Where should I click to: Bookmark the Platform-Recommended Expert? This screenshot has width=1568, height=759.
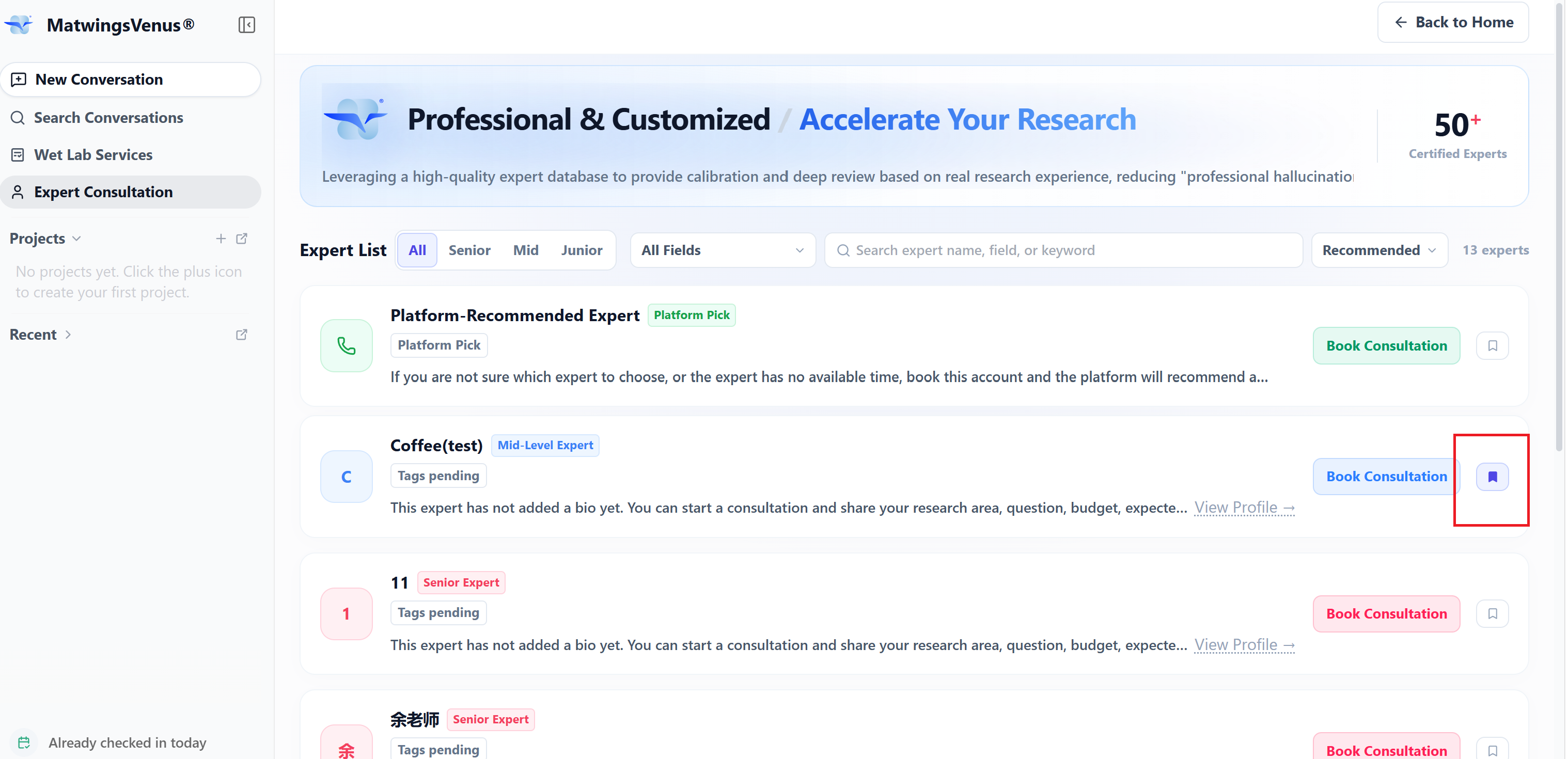(1492, 346)
